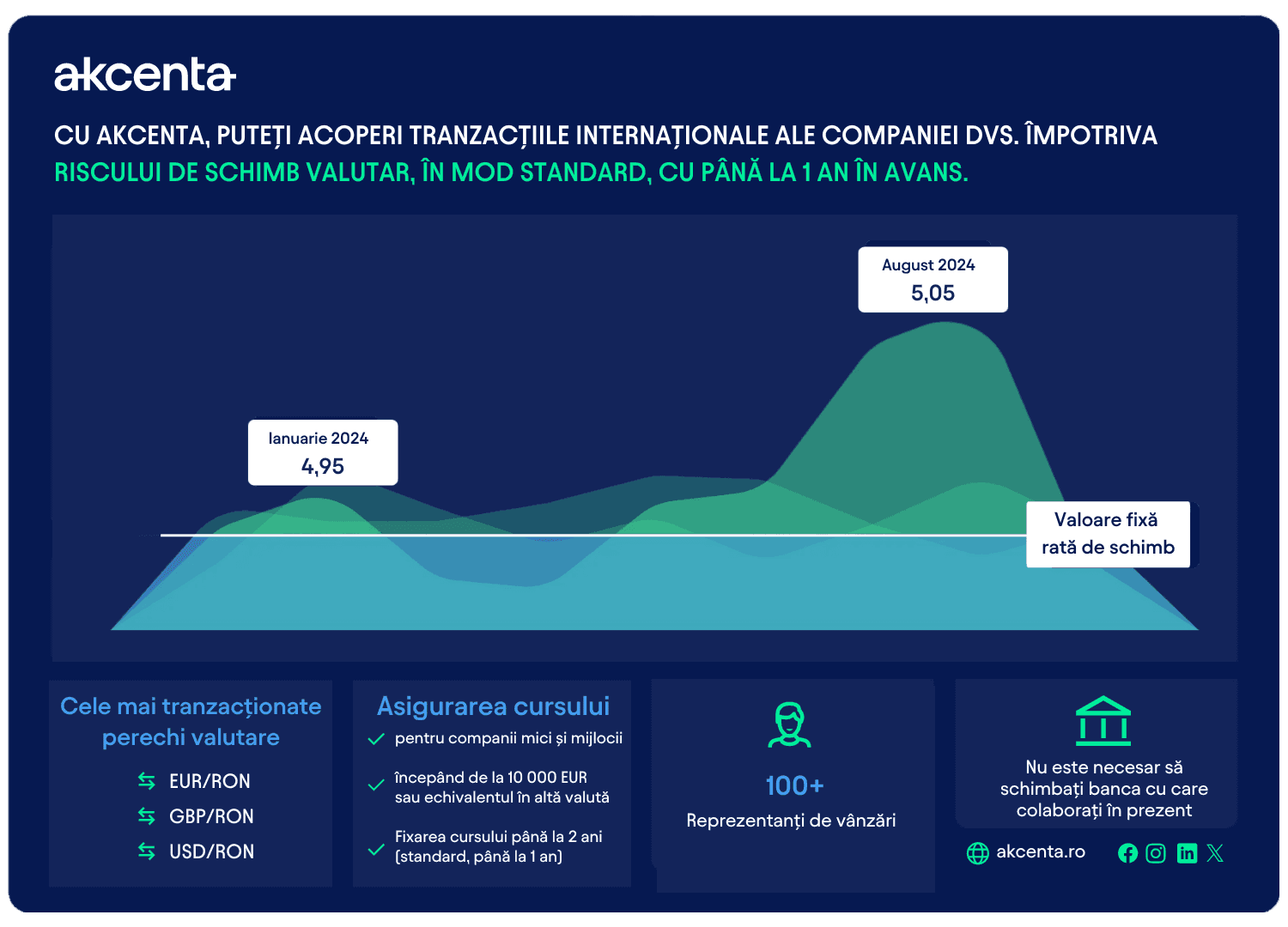This screenshot has height=927, width=1288.
Task: Select the EUR/RON currency pair text
Action: pos(210,781)
